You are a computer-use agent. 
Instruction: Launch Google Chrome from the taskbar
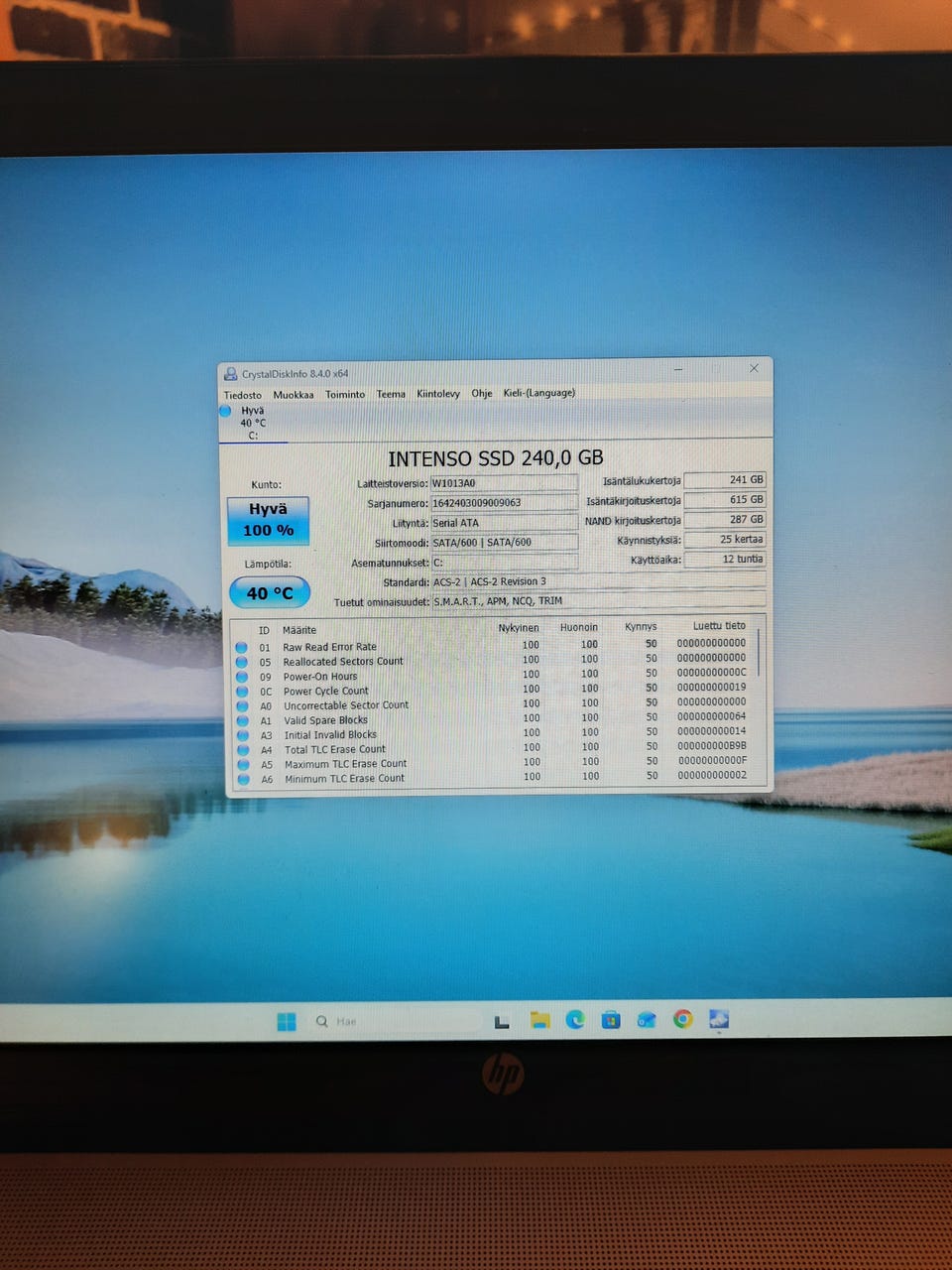[682, 1019]
